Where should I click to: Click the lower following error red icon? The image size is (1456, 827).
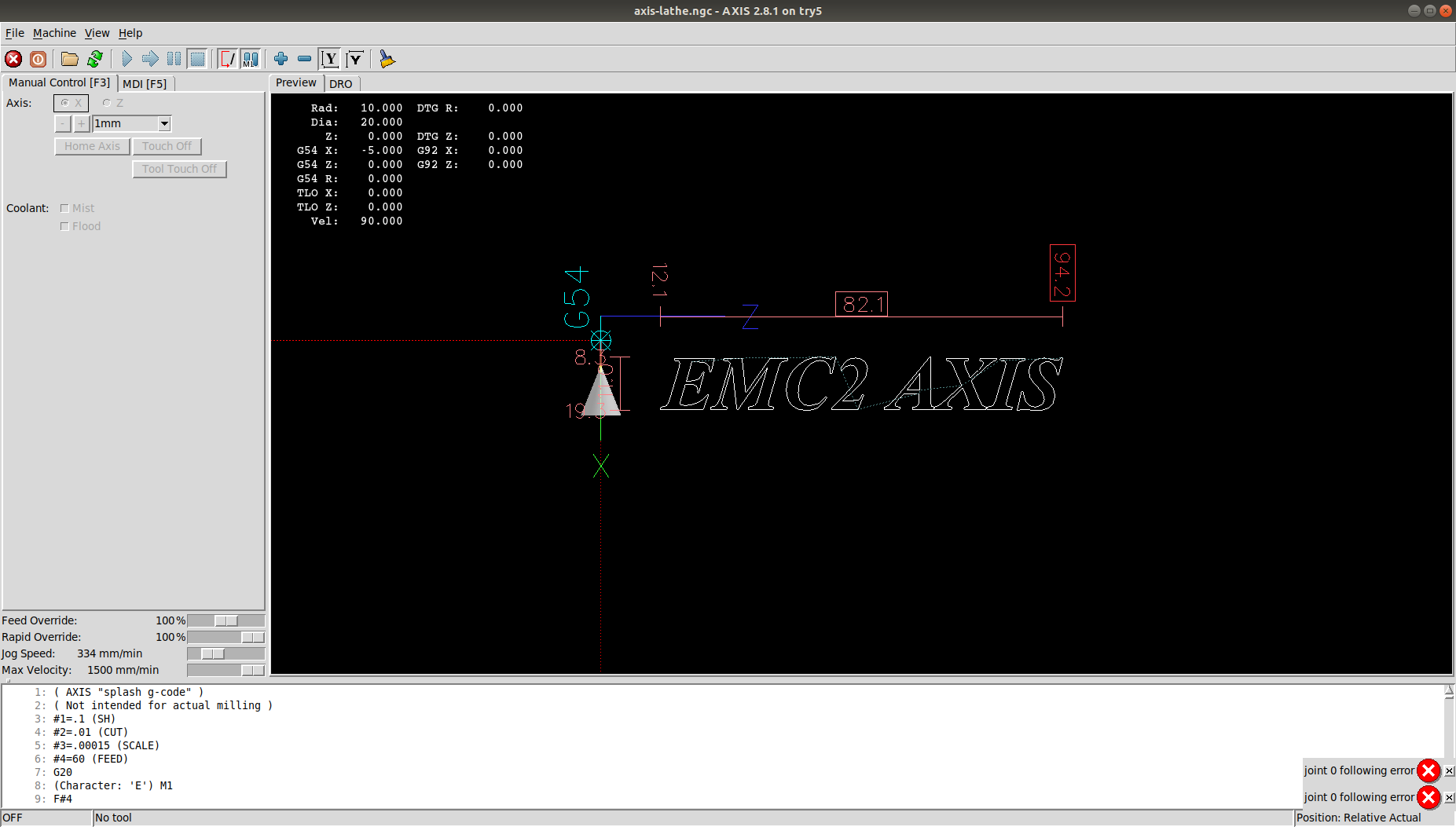coord(1428,797)
